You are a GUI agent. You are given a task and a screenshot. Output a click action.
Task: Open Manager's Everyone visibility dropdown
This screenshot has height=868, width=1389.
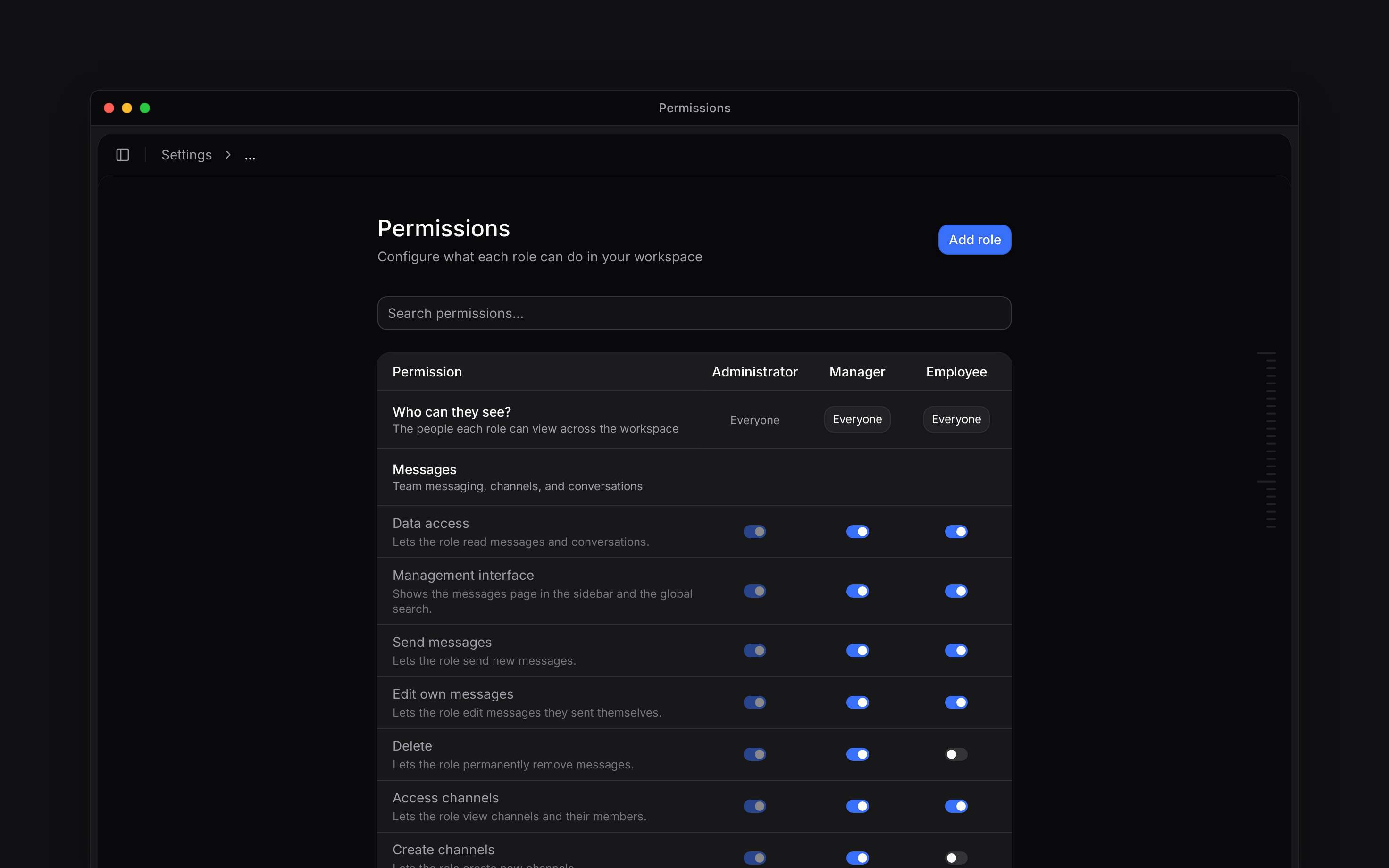(857, 420)
